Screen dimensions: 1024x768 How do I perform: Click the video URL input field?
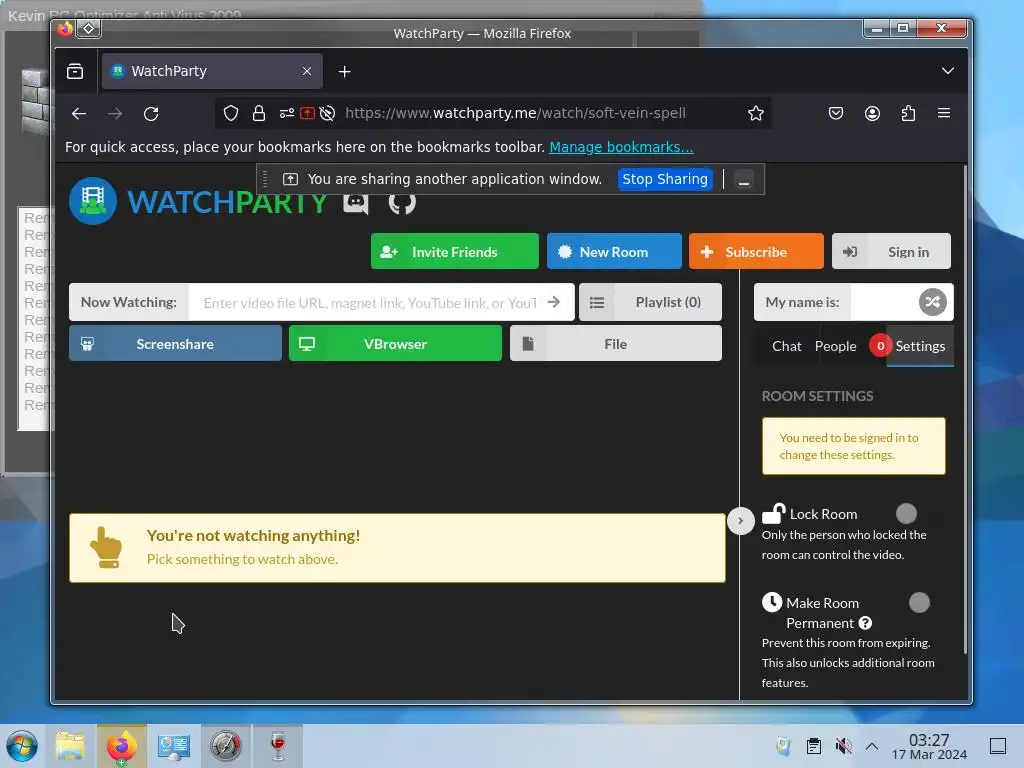pos(370,302)
